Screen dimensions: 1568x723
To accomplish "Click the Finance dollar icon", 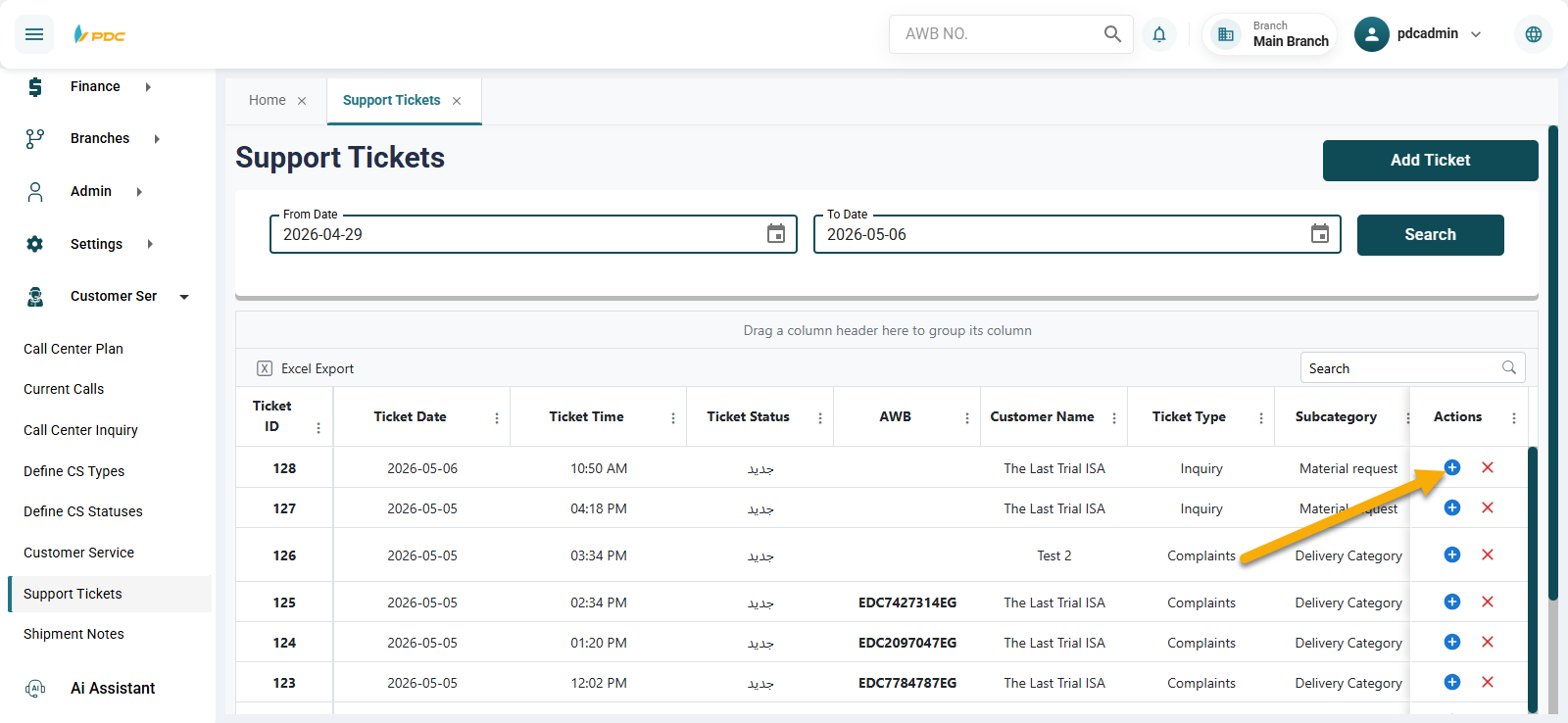I will (x=35, y=87).
